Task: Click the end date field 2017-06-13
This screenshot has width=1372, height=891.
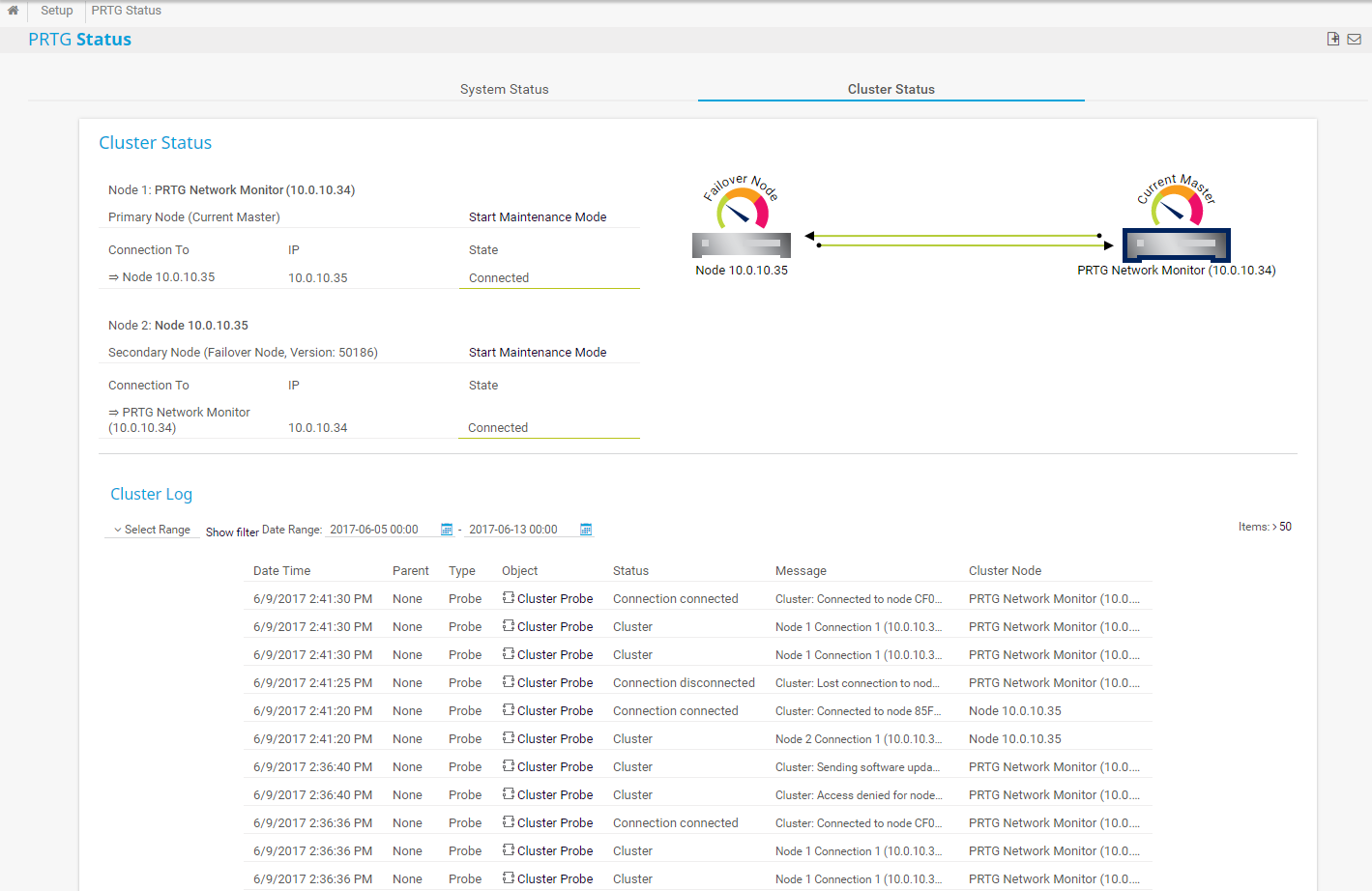Action: 513,530
